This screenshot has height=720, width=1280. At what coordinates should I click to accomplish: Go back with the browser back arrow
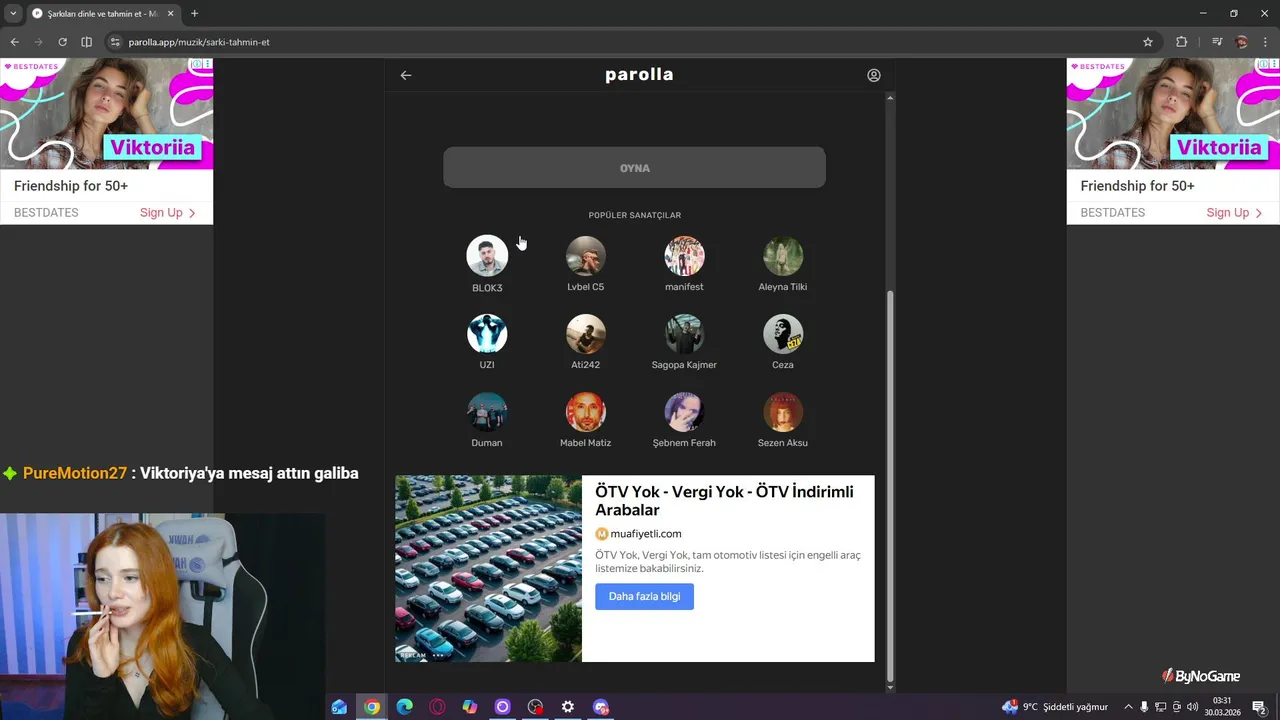[14, 42]
